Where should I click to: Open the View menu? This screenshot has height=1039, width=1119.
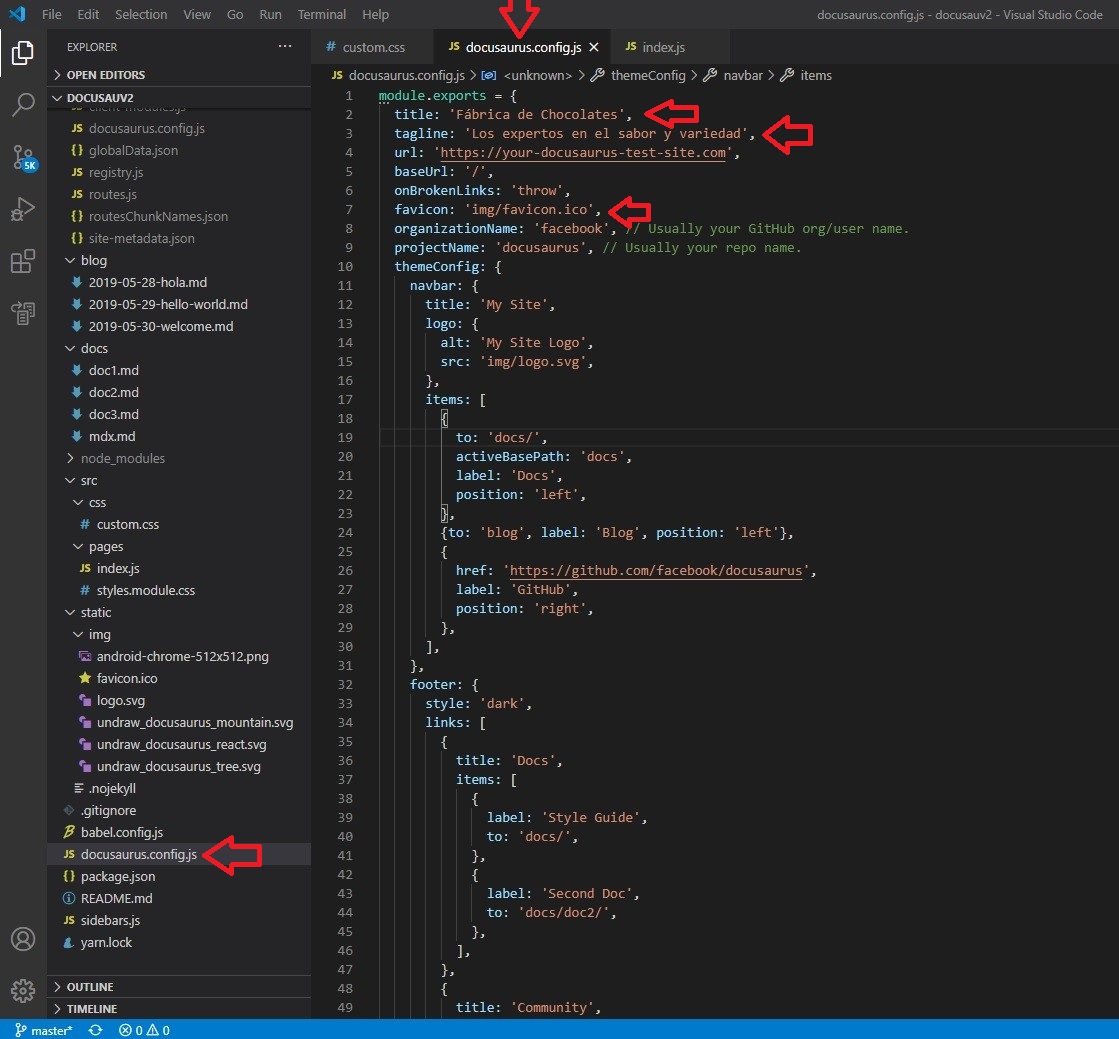pos(196,14)
